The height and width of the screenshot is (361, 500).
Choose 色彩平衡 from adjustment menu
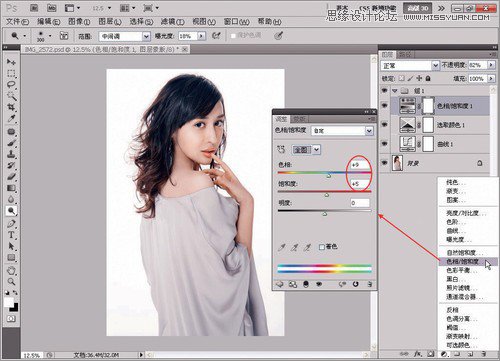pos(458,270)
